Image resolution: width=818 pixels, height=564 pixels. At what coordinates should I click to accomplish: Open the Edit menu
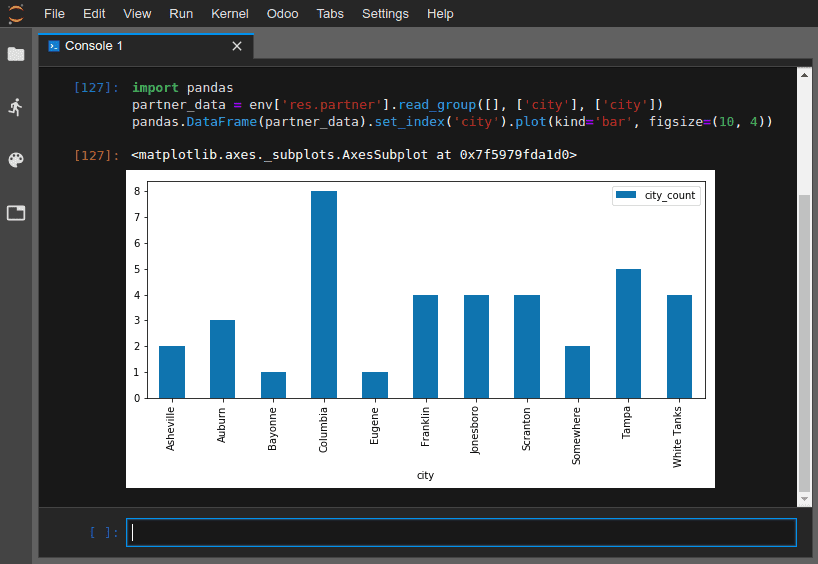click(94, 14)
